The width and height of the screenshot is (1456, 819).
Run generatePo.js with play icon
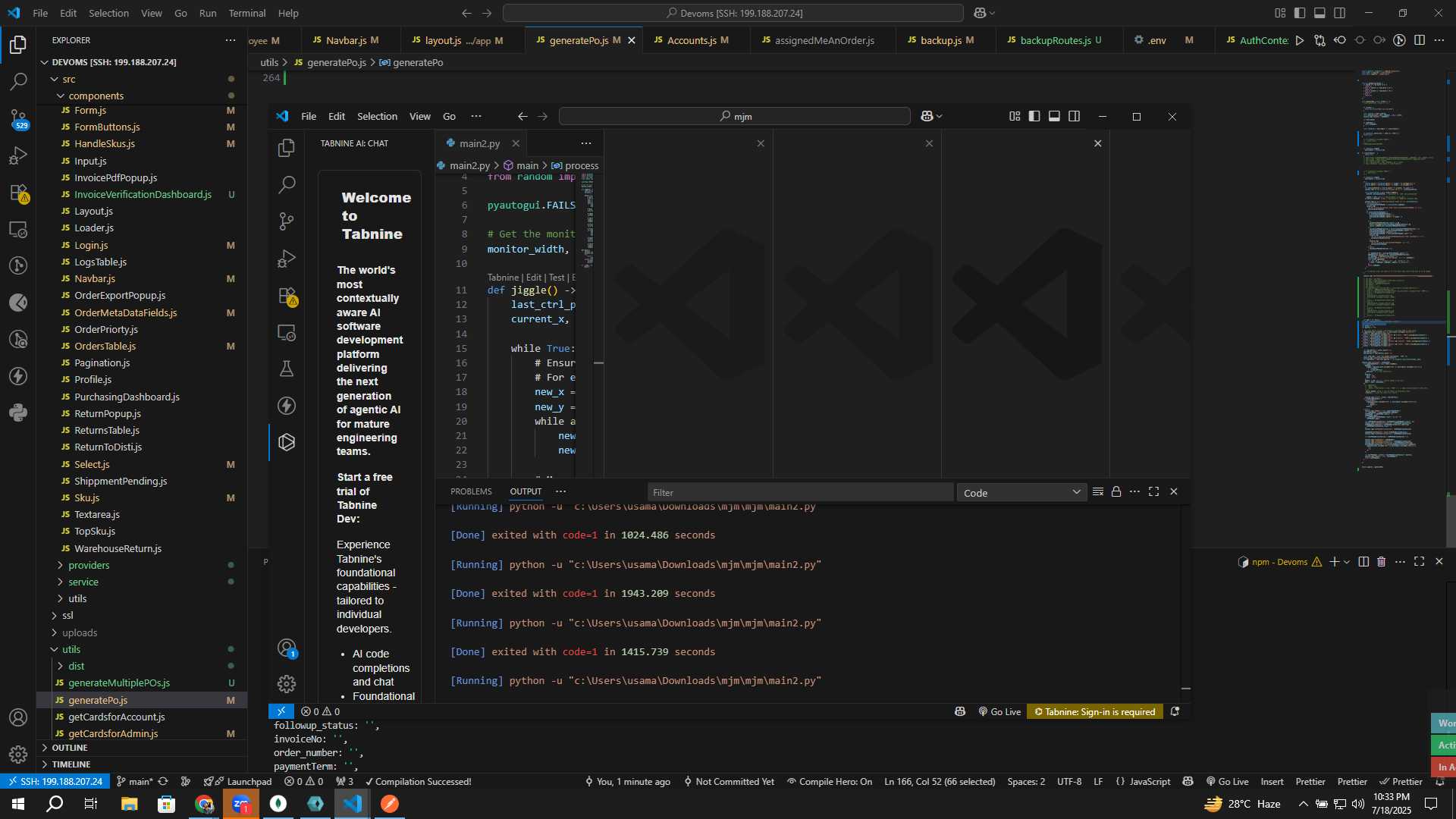(1300, 40)
